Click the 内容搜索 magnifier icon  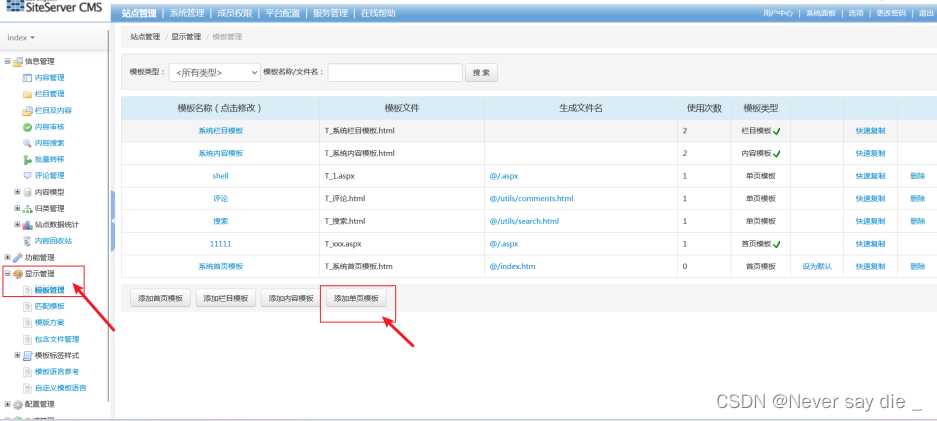click(27, 143)
